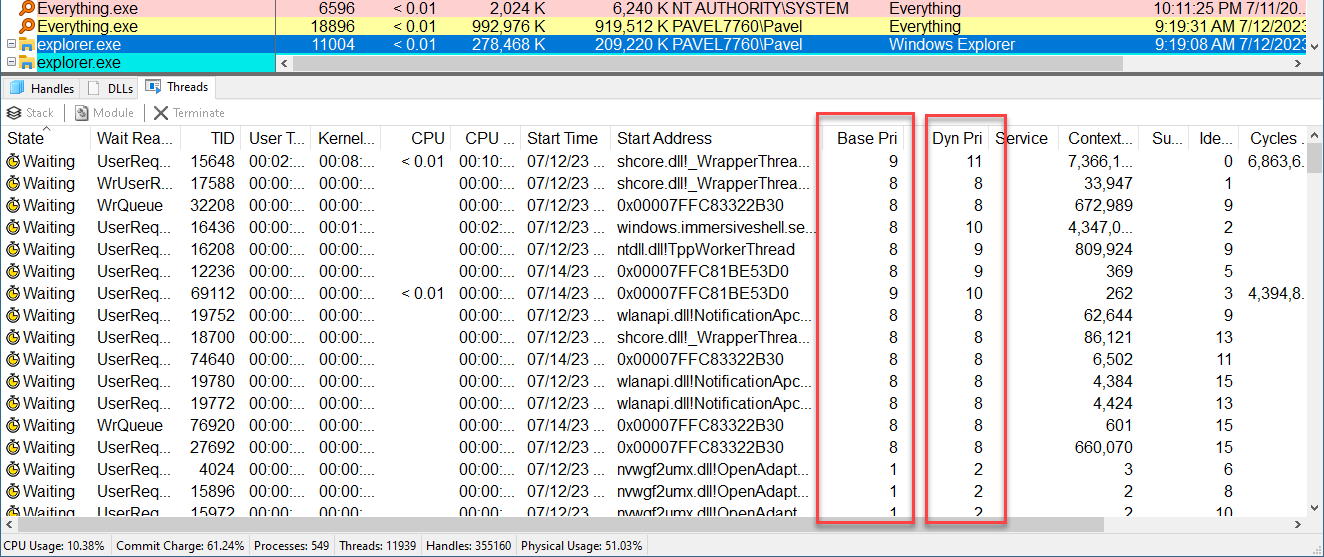Click the Stack toolbar icon
Screen dimensions: 1324x557
15,113
